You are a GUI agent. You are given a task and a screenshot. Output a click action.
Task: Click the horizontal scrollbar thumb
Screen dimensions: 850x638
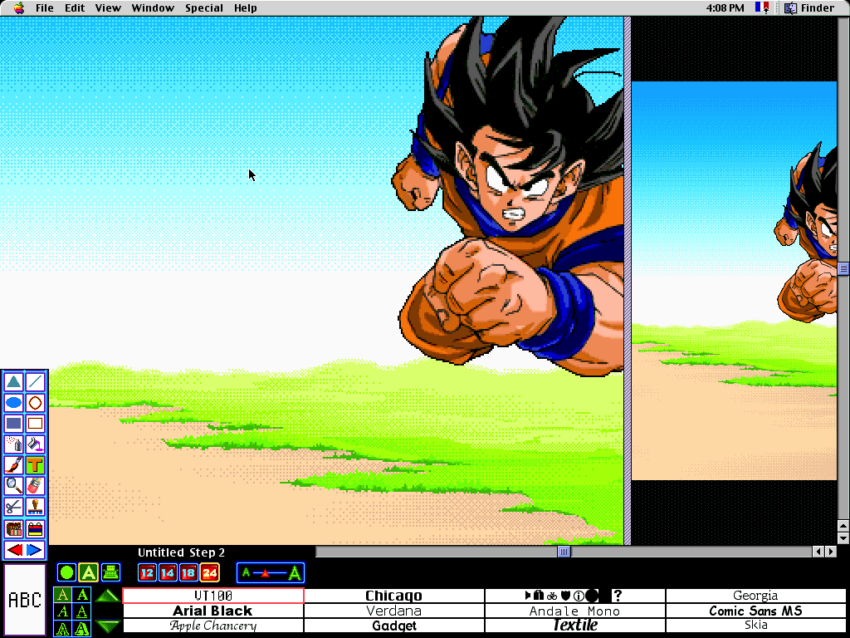[x=564, y=552]
